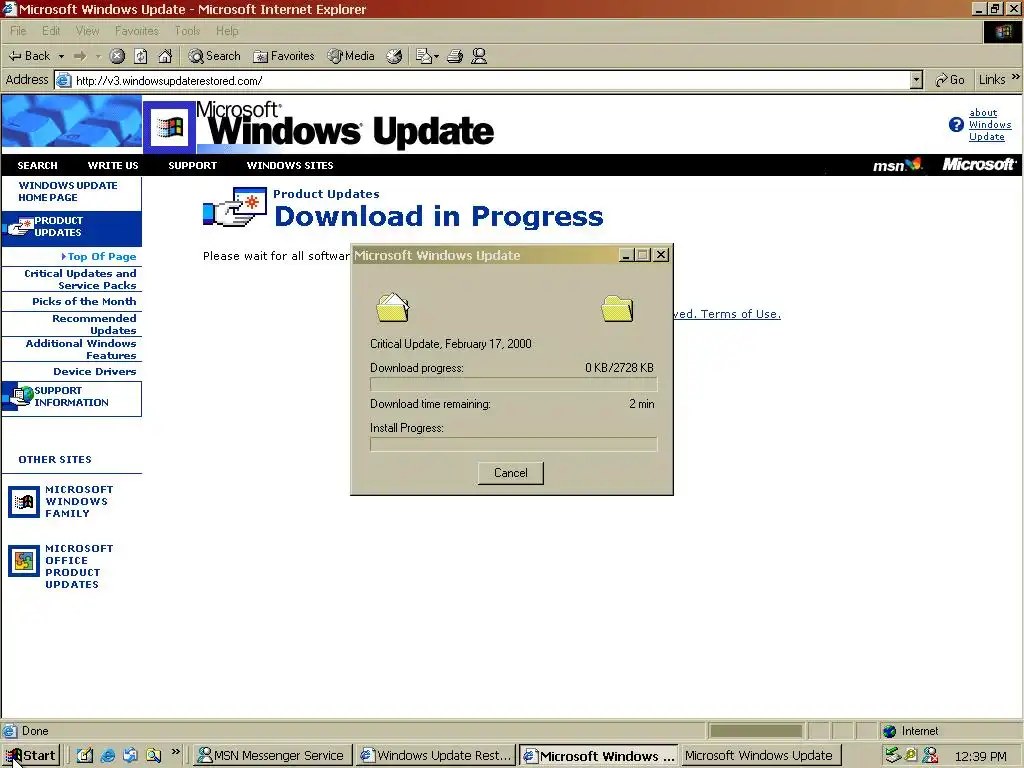
Task: Switch to Windows Update Rest... taskbar button
Action: click(437, 756)
